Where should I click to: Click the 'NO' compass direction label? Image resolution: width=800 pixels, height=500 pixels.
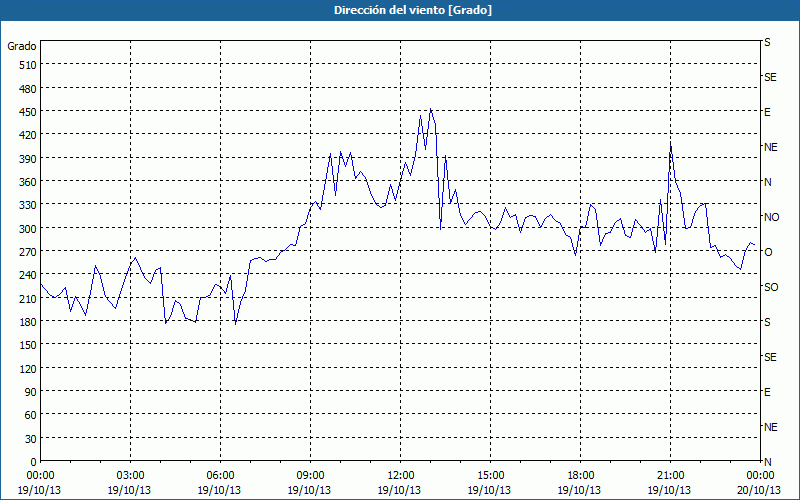coord(771,217)
